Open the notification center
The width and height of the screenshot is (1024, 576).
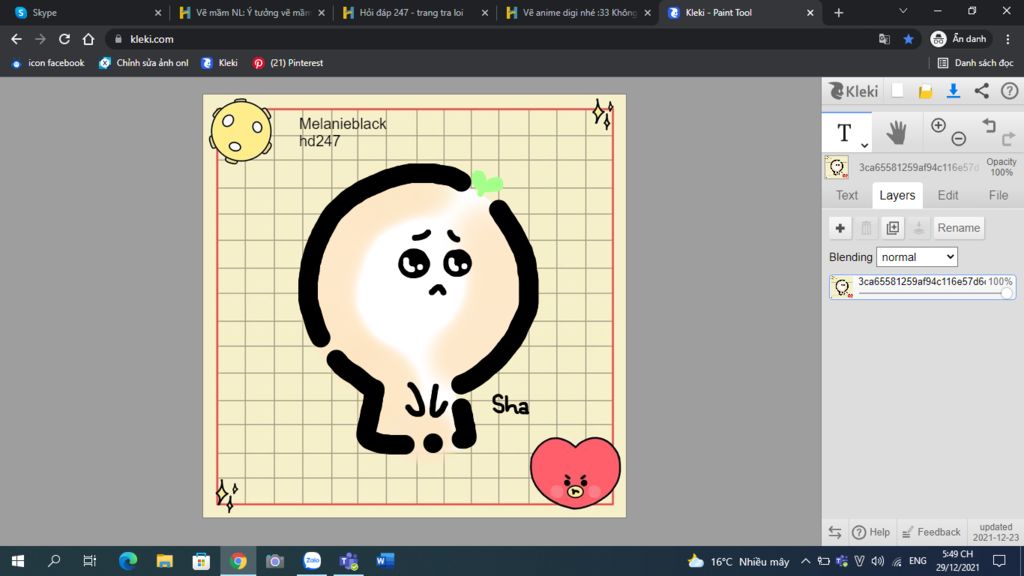tap(999, 561)
